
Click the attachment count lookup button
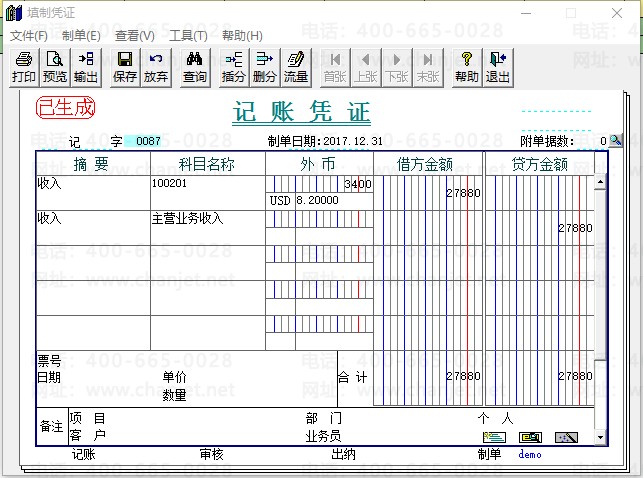[616, 141]
